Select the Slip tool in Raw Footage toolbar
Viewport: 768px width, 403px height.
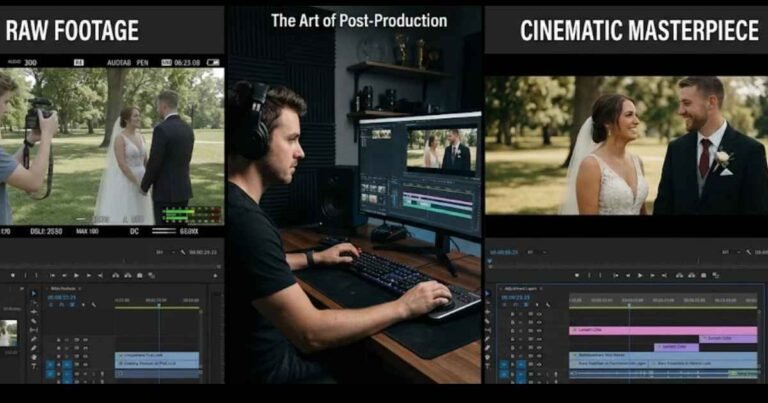coord(34,330)
